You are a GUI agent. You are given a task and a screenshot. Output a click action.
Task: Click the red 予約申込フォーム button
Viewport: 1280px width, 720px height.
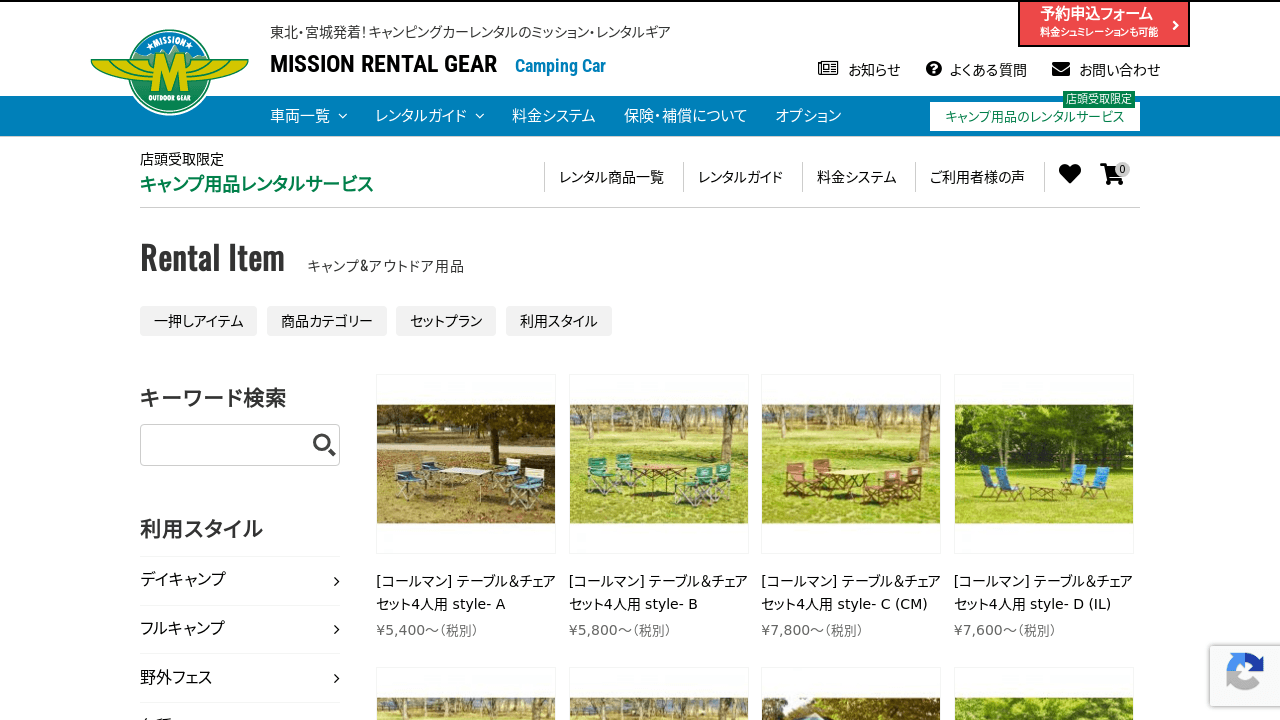(x=1103, y=23)
